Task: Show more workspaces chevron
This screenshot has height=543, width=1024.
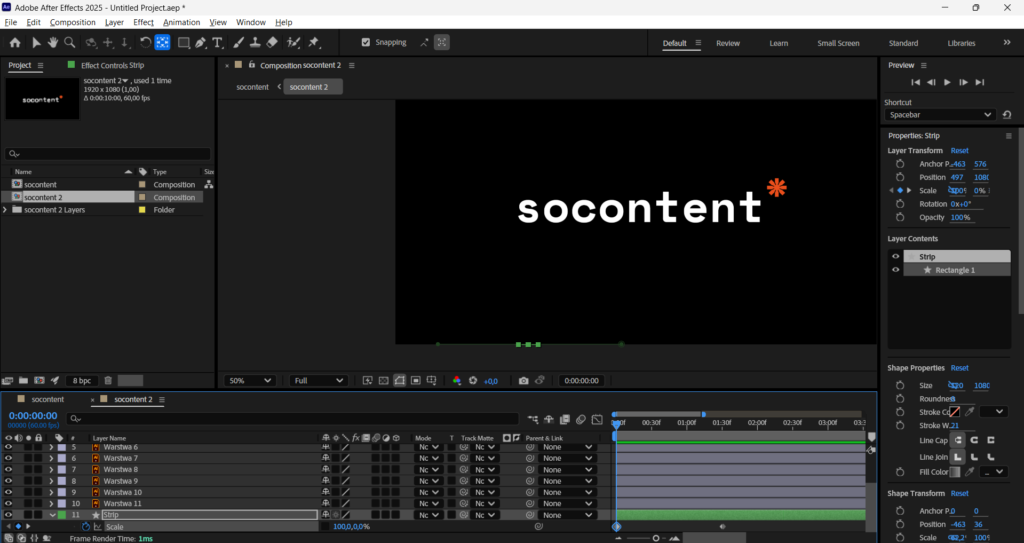Action: pyautogui.click(x=1007, y=42)
